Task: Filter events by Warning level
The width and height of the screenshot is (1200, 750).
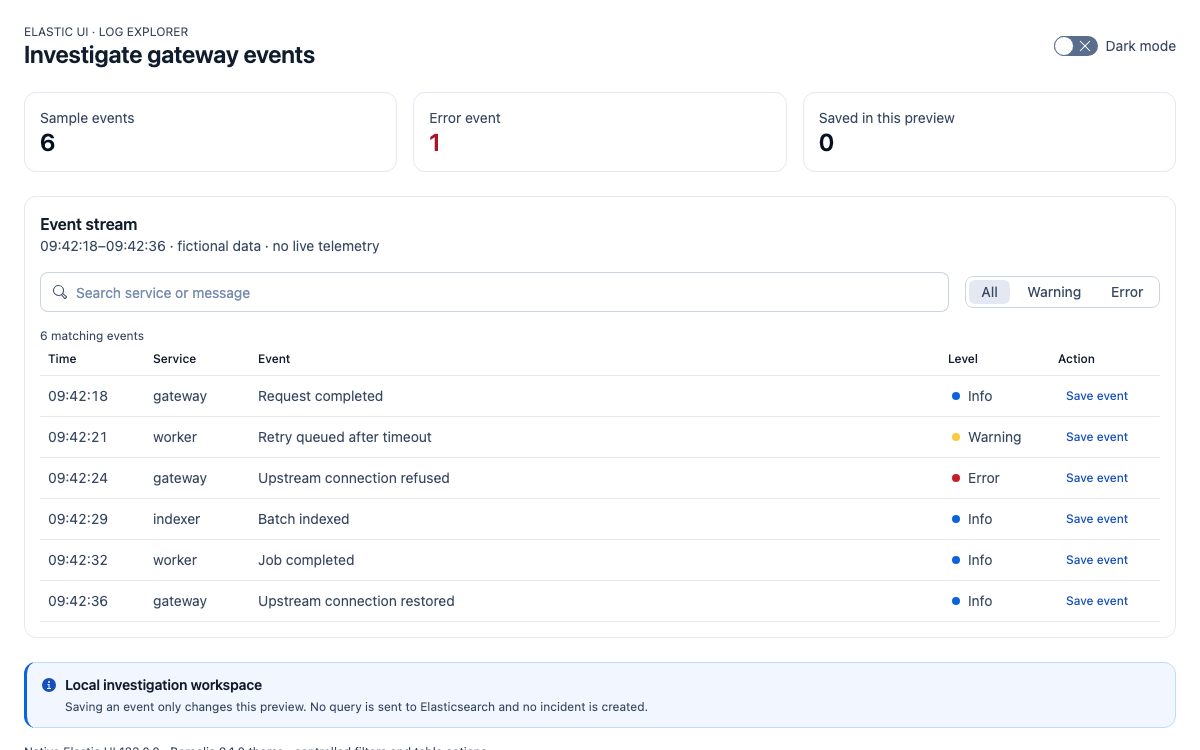Action: (x=1054, y=292)
